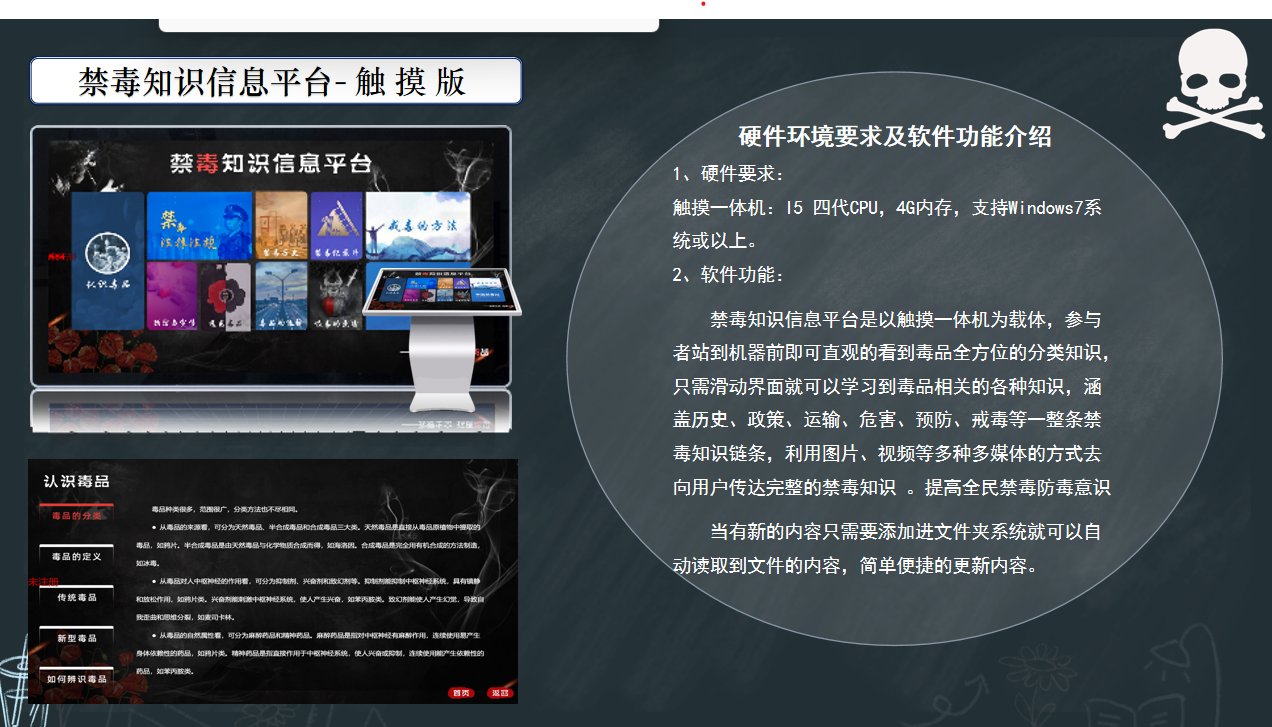Click the dark tile with the horned mask image
1272x727 pixels.
coord(335,296)
